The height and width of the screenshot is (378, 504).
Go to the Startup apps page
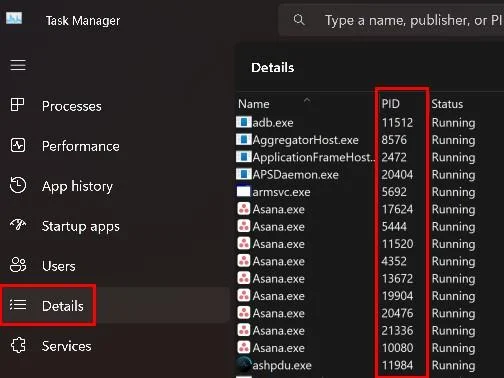coord(81,227)
